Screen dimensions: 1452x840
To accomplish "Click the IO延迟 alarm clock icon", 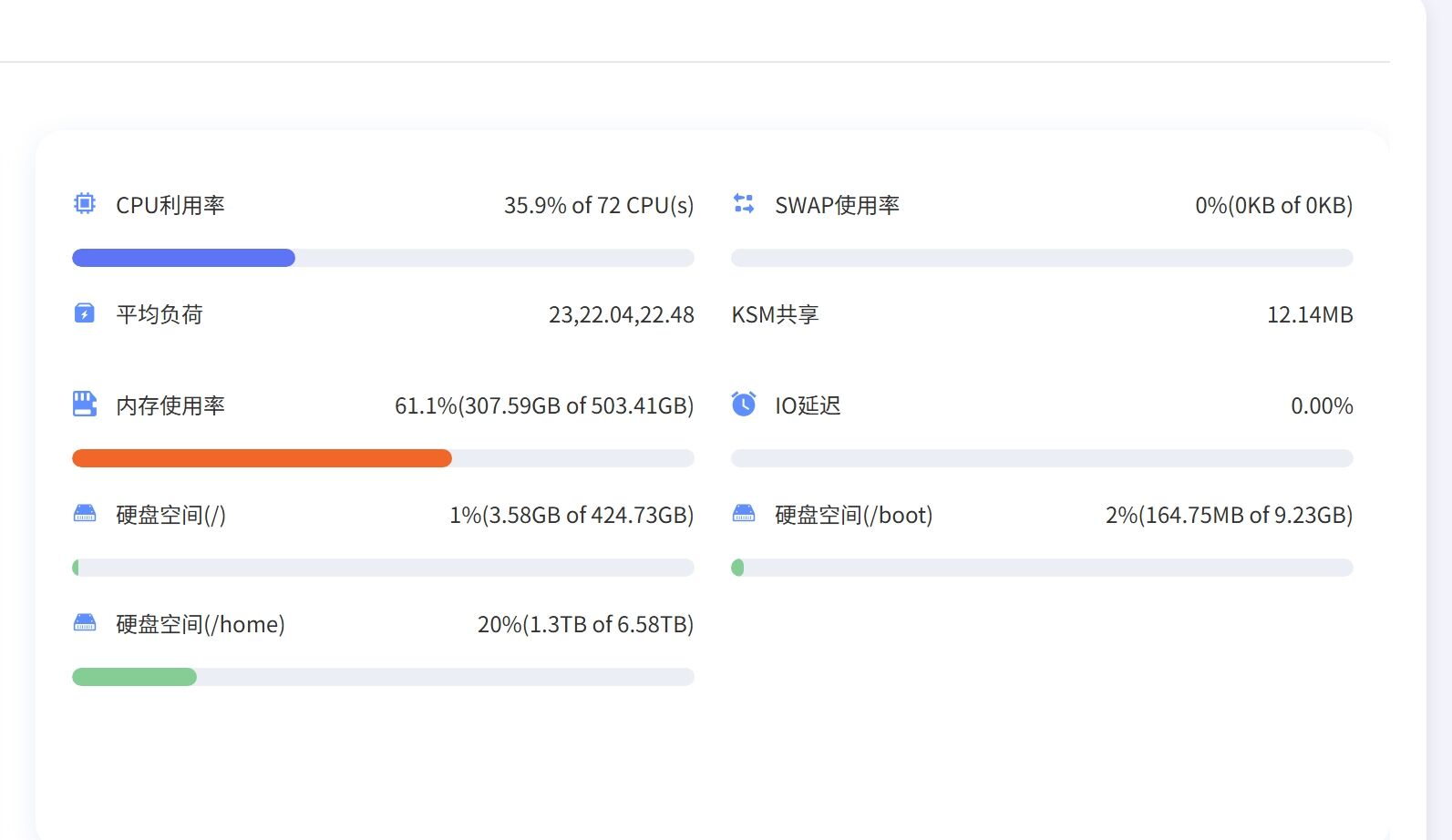I will tap(744, 405).
